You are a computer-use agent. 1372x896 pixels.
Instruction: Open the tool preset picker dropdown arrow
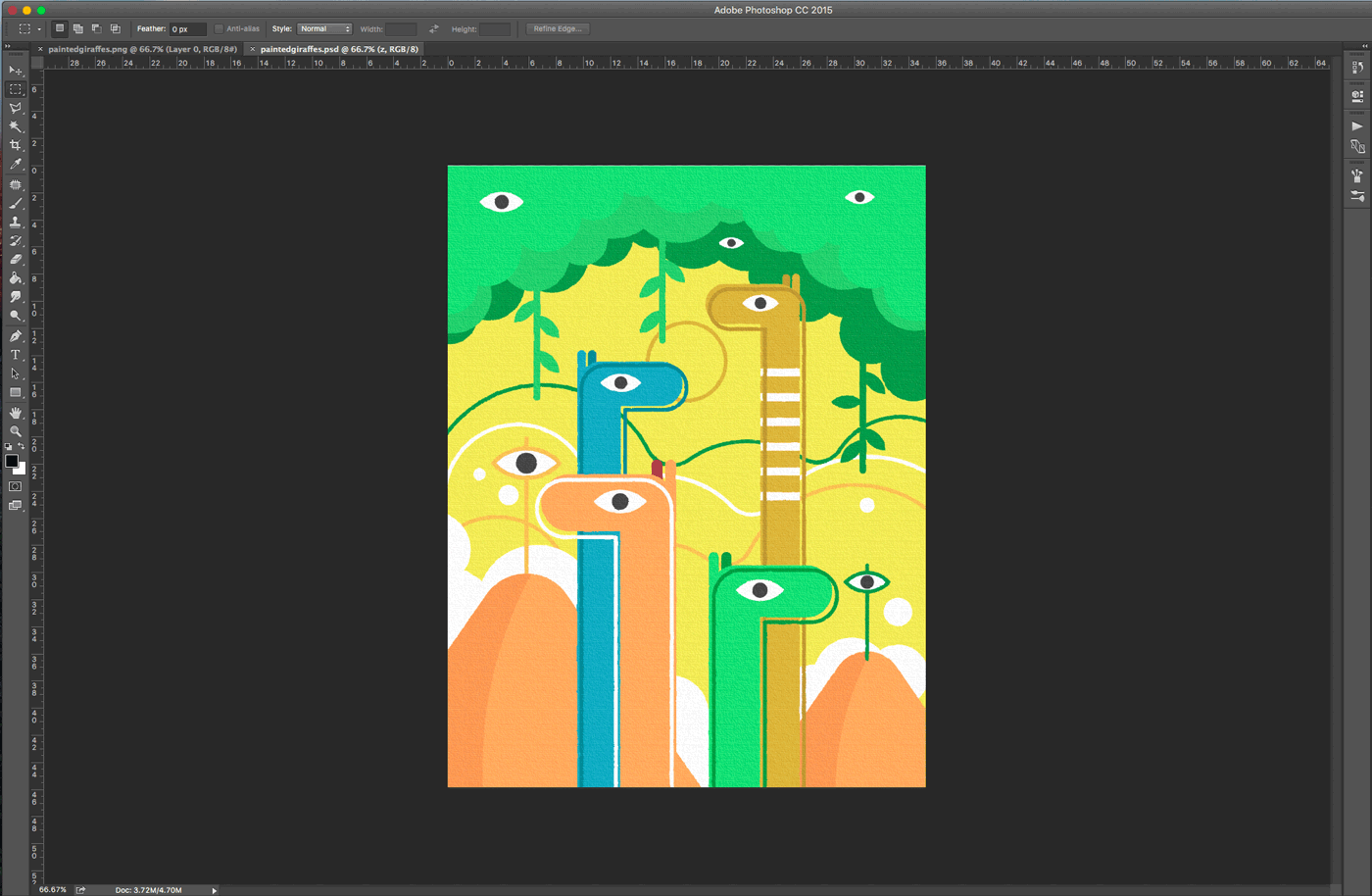pos(37,28)
